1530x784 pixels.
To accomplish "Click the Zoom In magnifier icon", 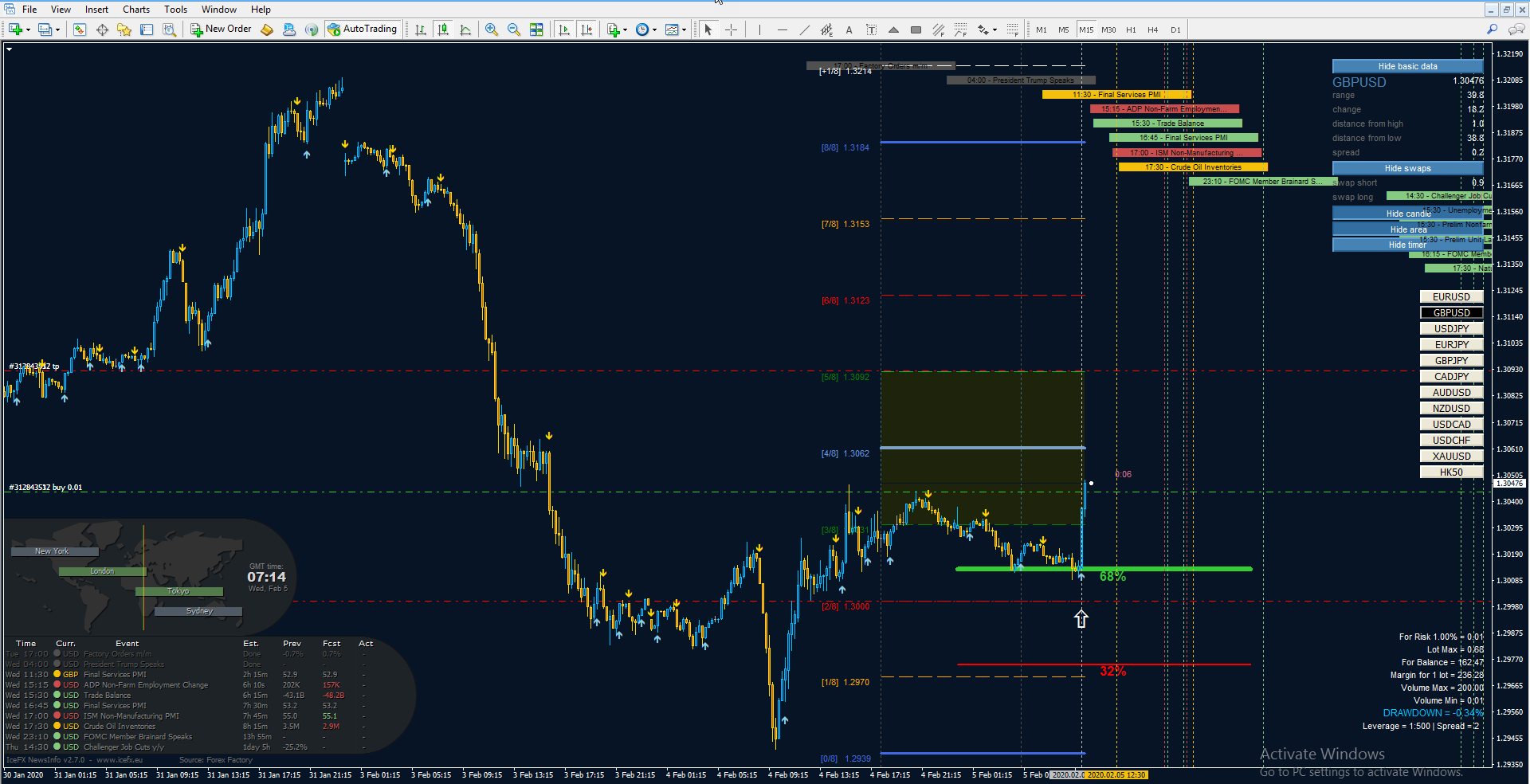I will (492, 29).
